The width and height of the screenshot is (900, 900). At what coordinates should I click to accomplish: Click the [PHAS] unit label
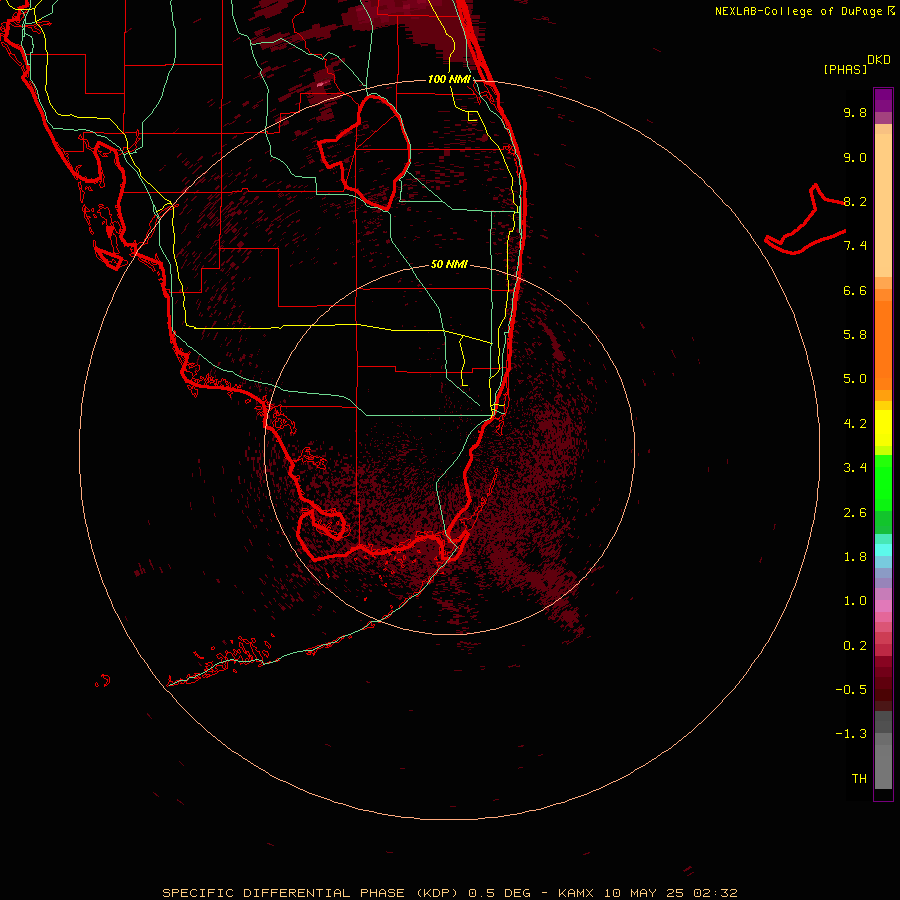click(x=845, y=69)
